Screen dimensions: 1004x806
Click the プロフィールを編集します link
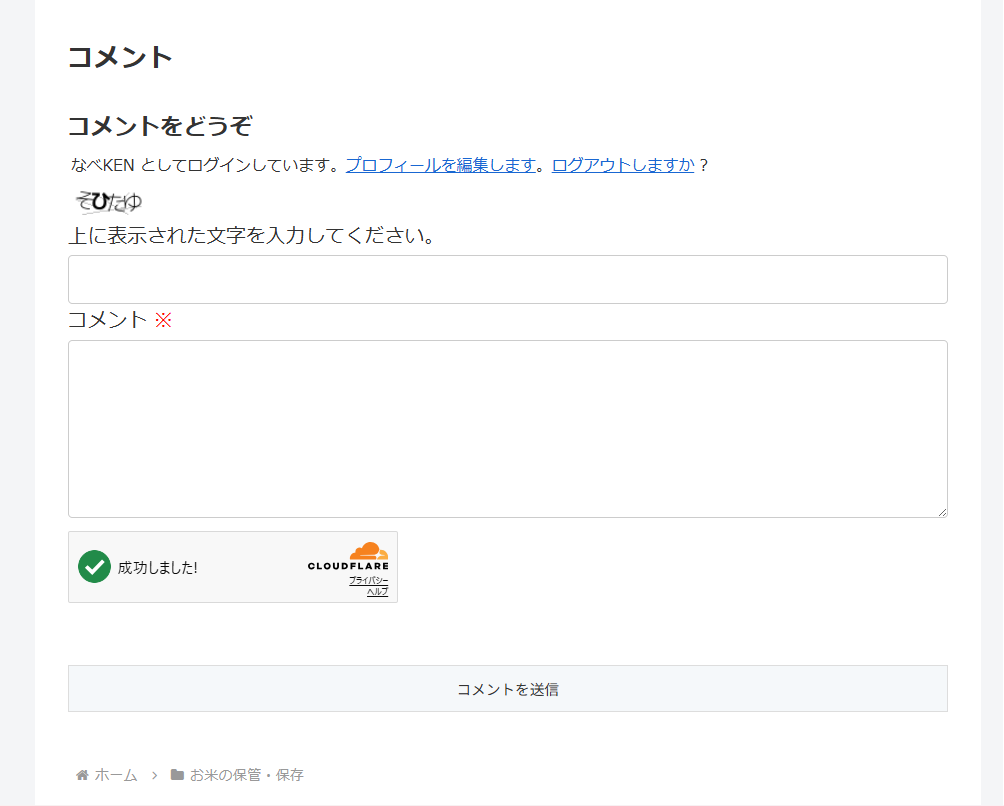pos(441,165)
